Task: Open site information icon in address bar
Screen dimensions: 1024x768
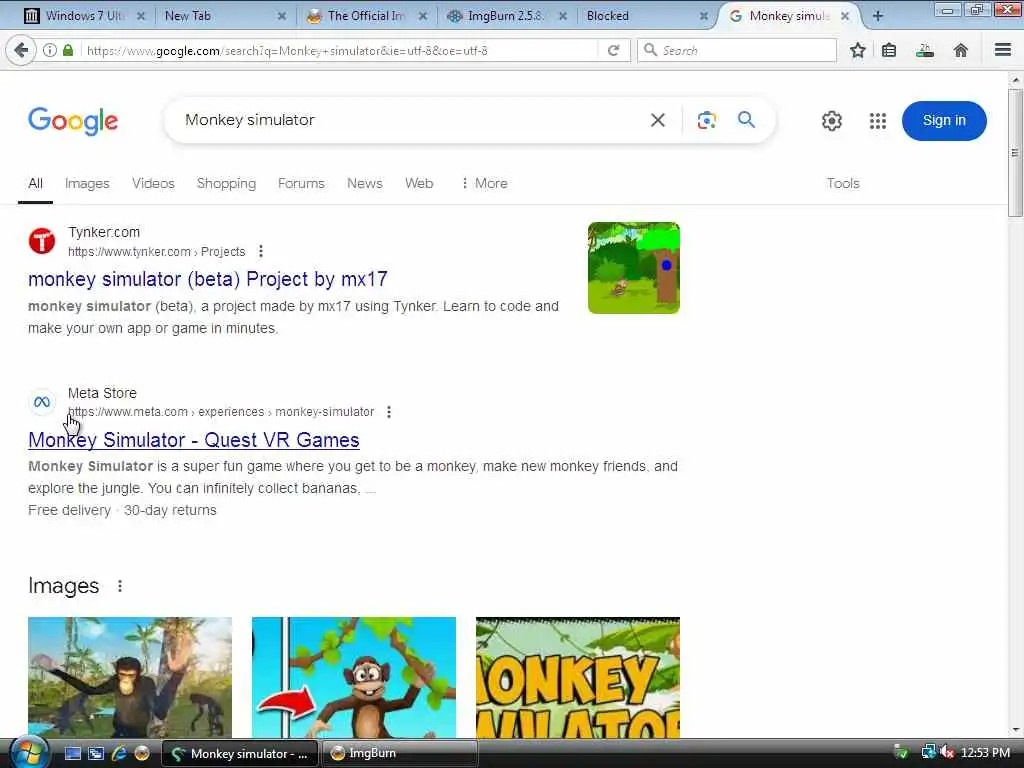Action: (50, 50)
